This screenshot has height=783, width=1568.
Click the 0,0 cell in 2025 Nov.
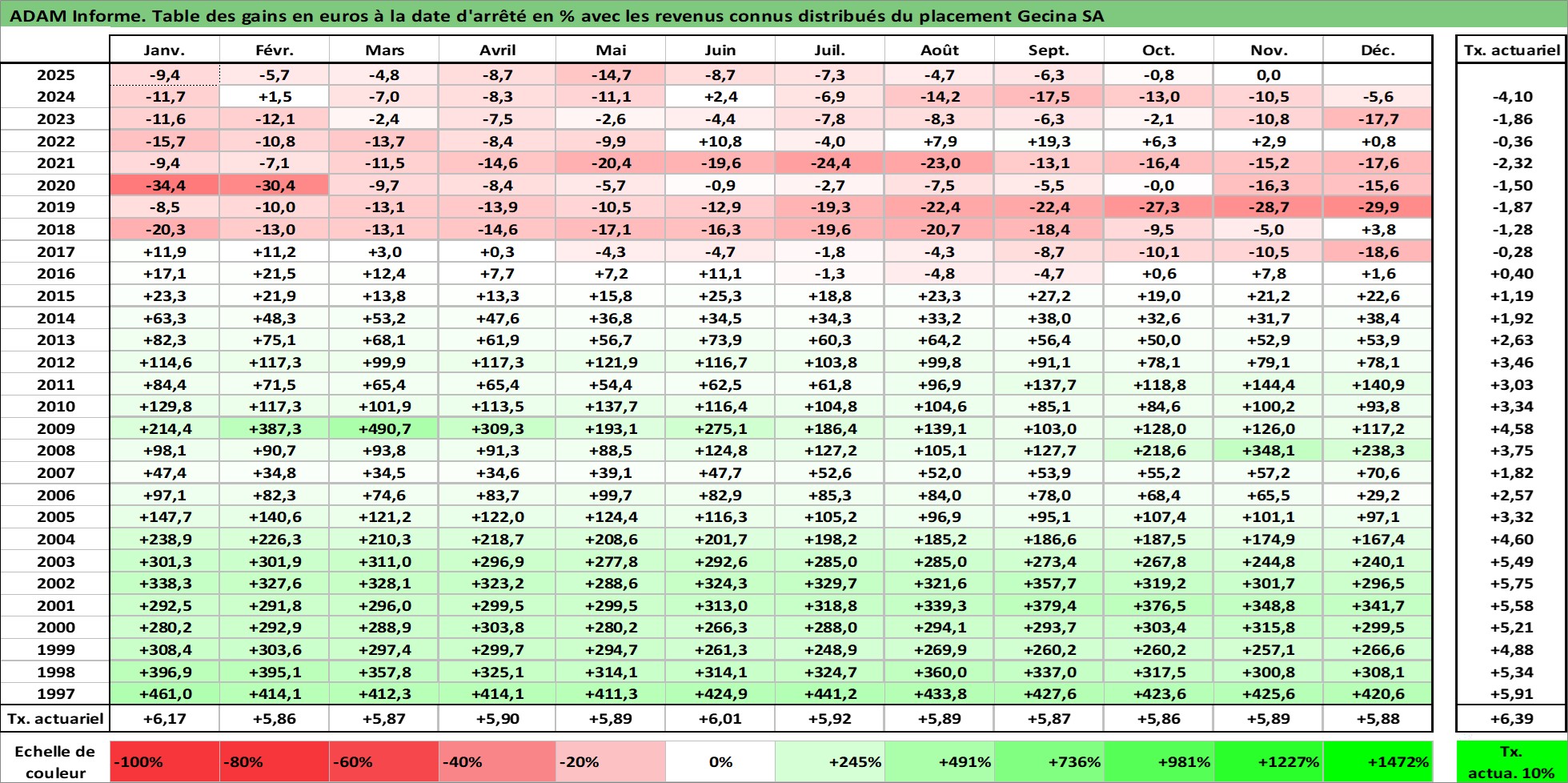(x=1269, y=74)
